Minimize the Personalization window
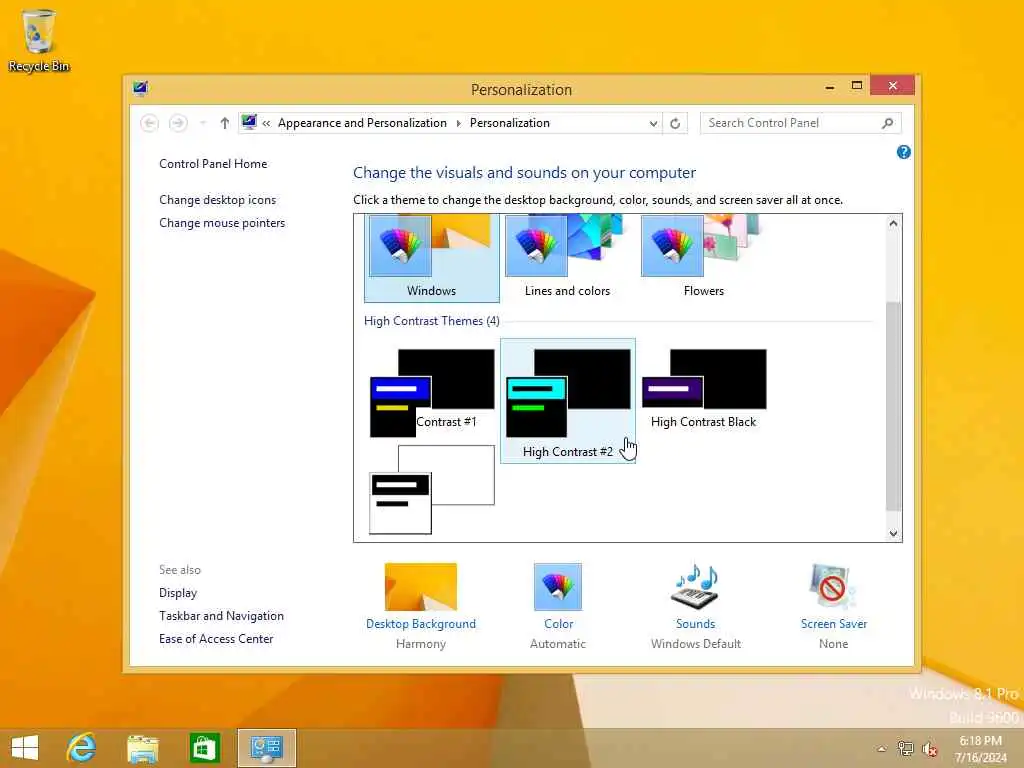This screenshot has width=1024, height=768. (x=829, y=86)
